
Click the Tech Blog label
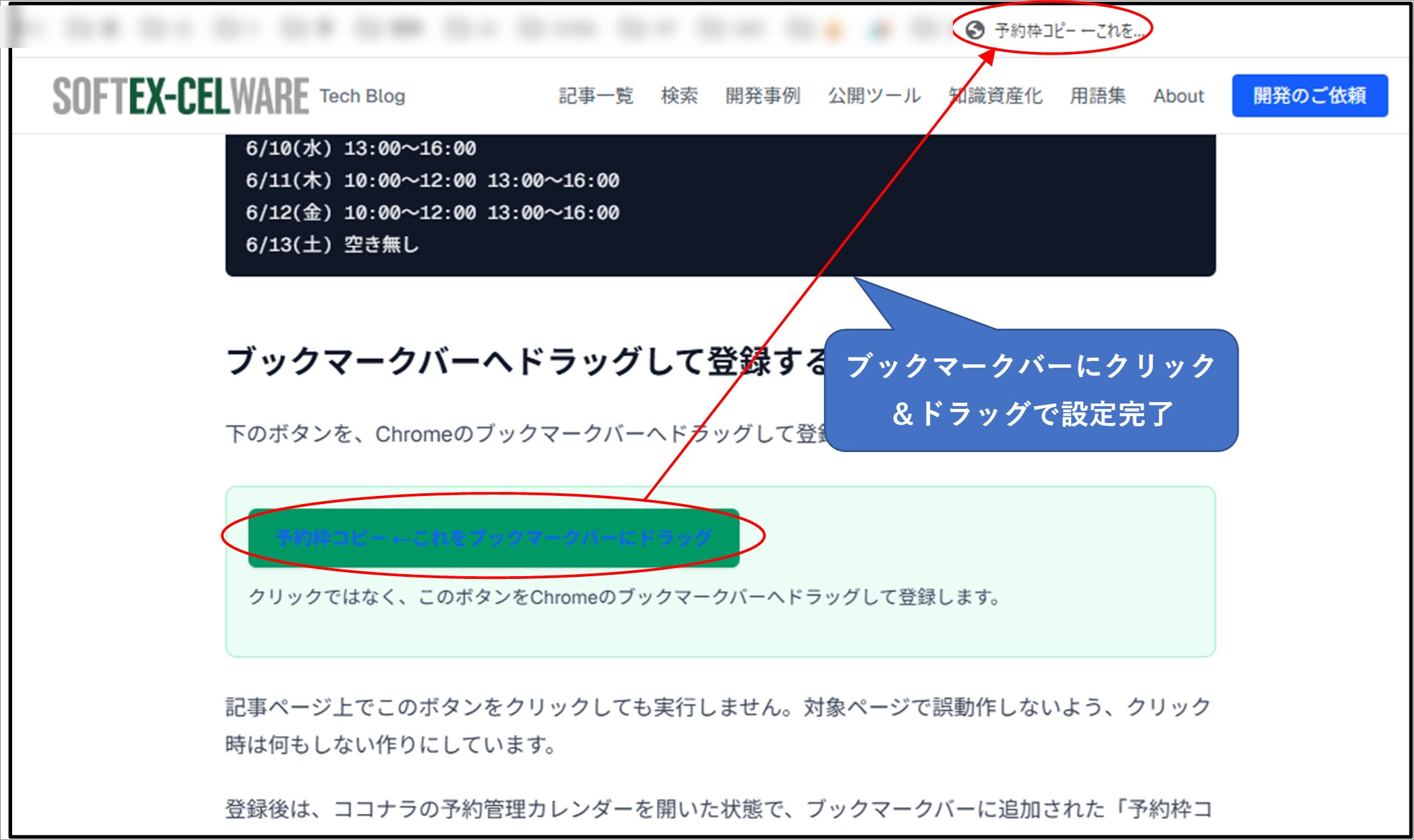[362, 96]
